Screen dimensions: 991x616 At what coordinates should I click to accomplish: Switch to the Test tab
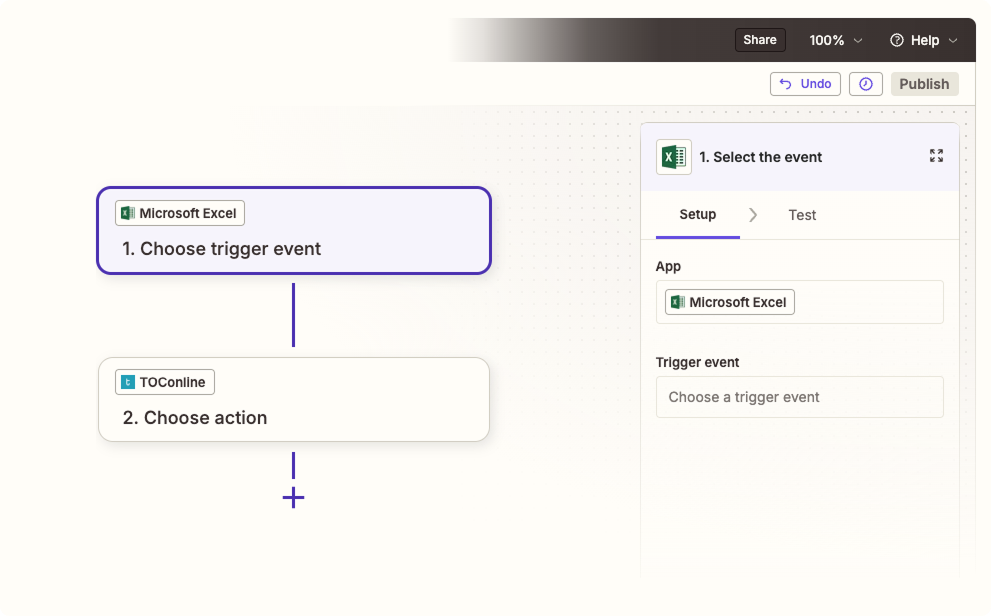pyautogui.click(x=802, y=215)
